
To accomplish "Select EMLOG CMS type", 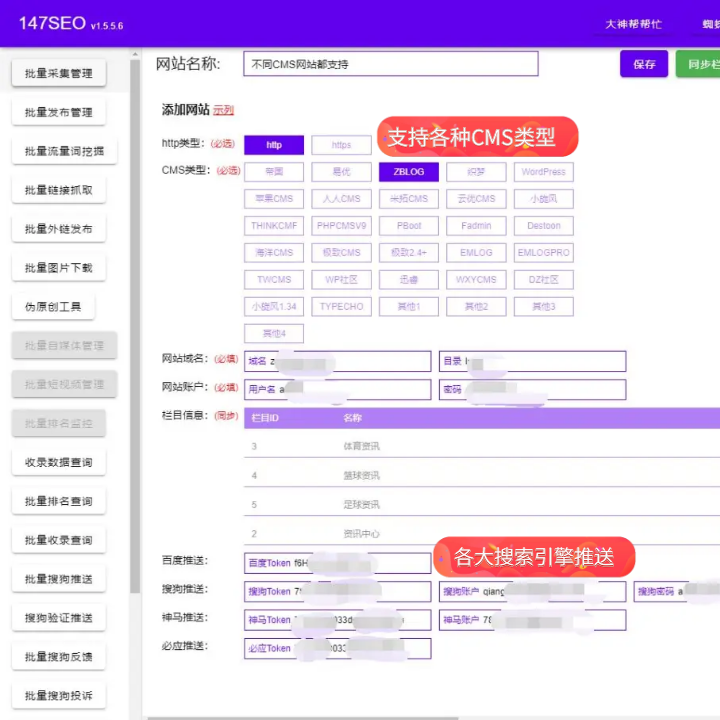I will tap(476, 253).
